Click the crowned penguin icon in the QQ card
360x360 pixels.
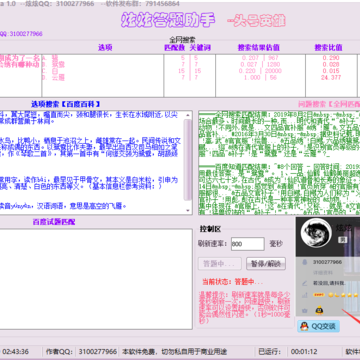pyautogui.click(x=319, y=310)
